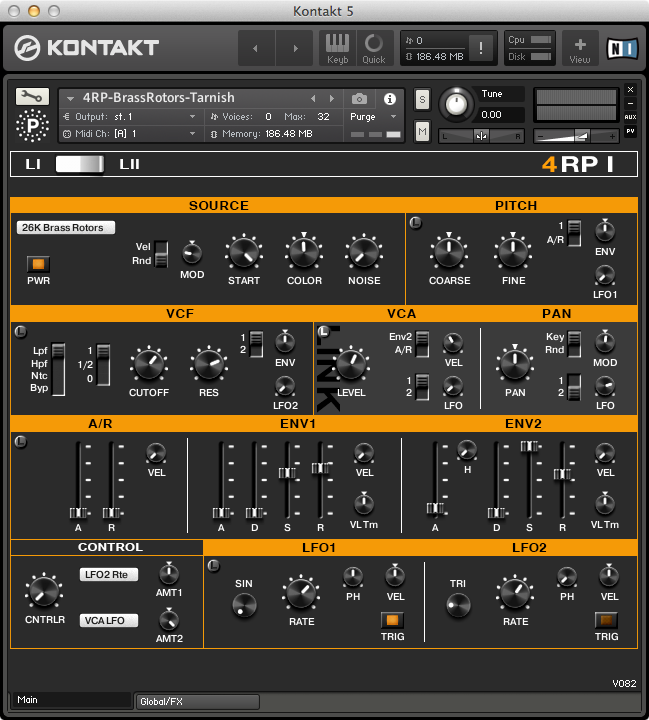The height and width of the screenshot is (720, 649).
Task: Change the LFO1 SIN waveform selector
Action: 244,605
